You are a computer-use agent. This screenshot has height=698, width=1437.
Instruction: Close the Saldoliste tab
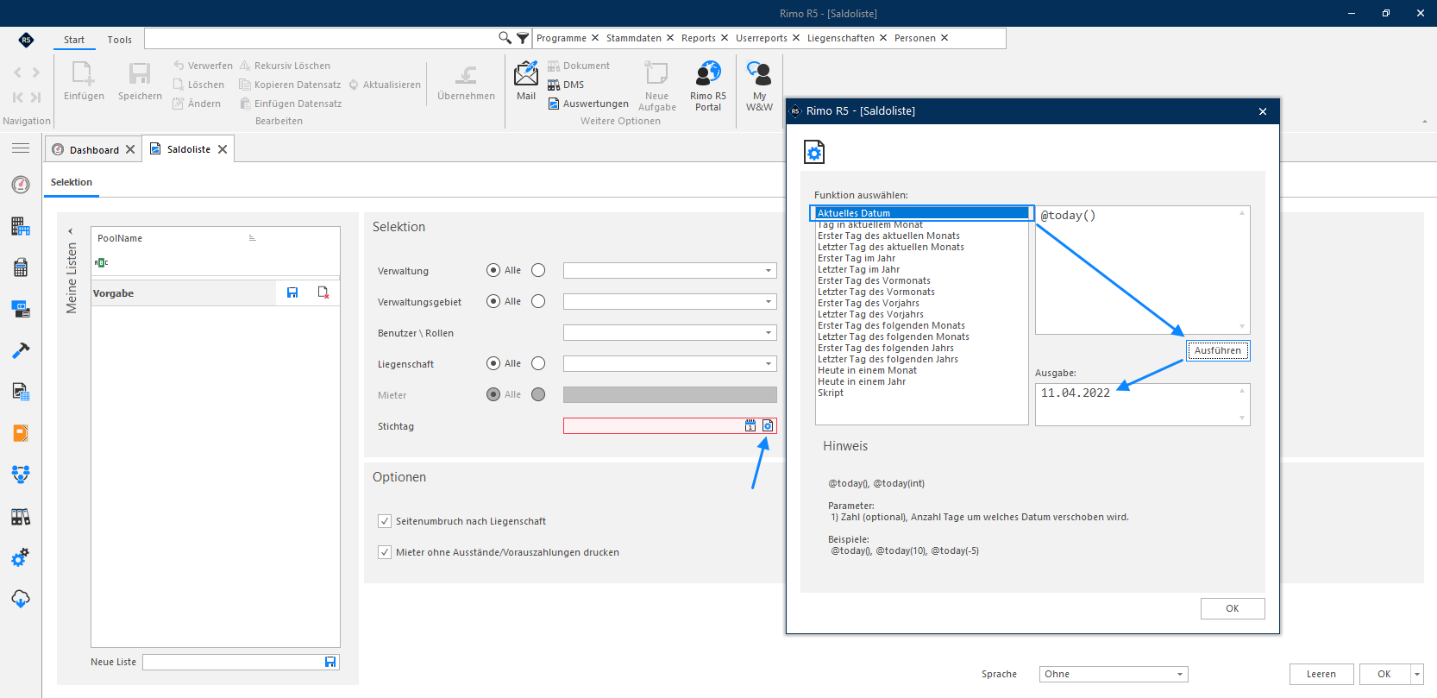coord(223,150)
